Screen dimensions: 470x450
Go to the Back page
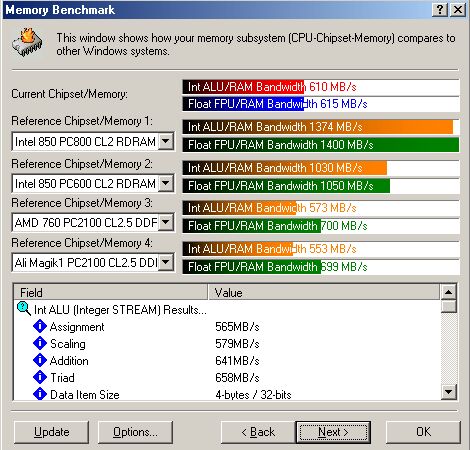(x=258, y=432)
